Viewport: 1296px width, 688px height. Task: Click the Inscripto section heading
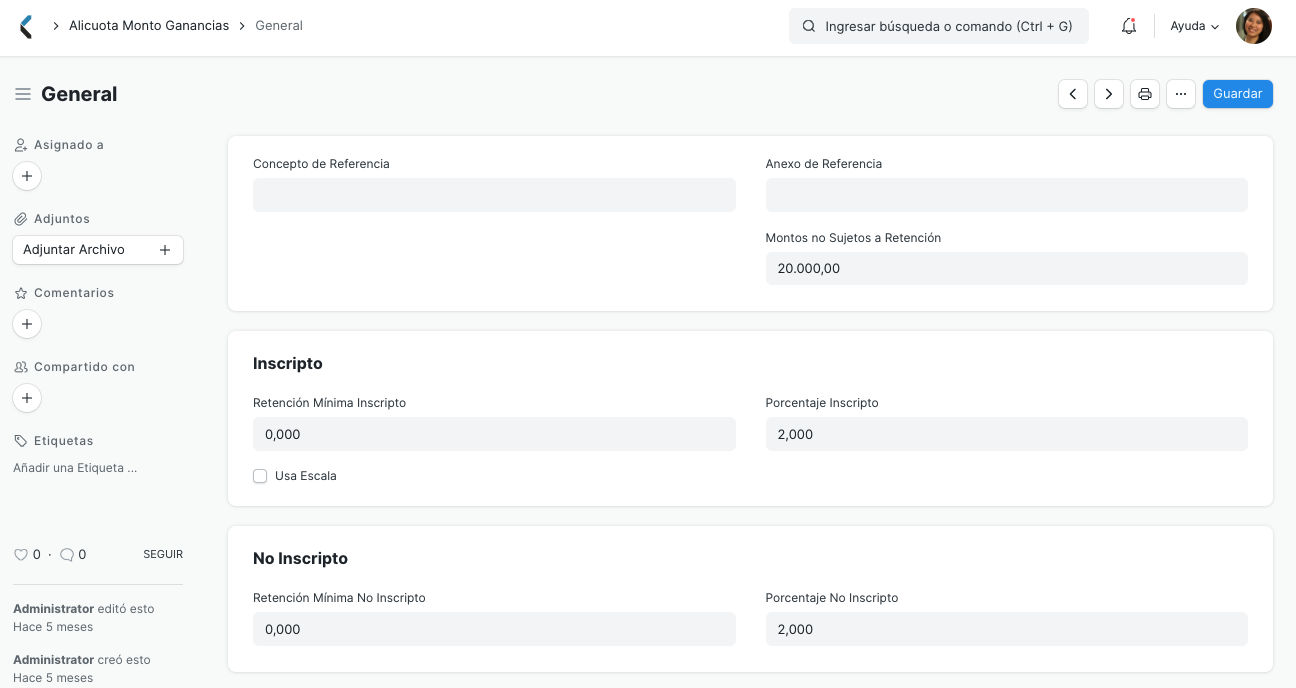[288, 364]
